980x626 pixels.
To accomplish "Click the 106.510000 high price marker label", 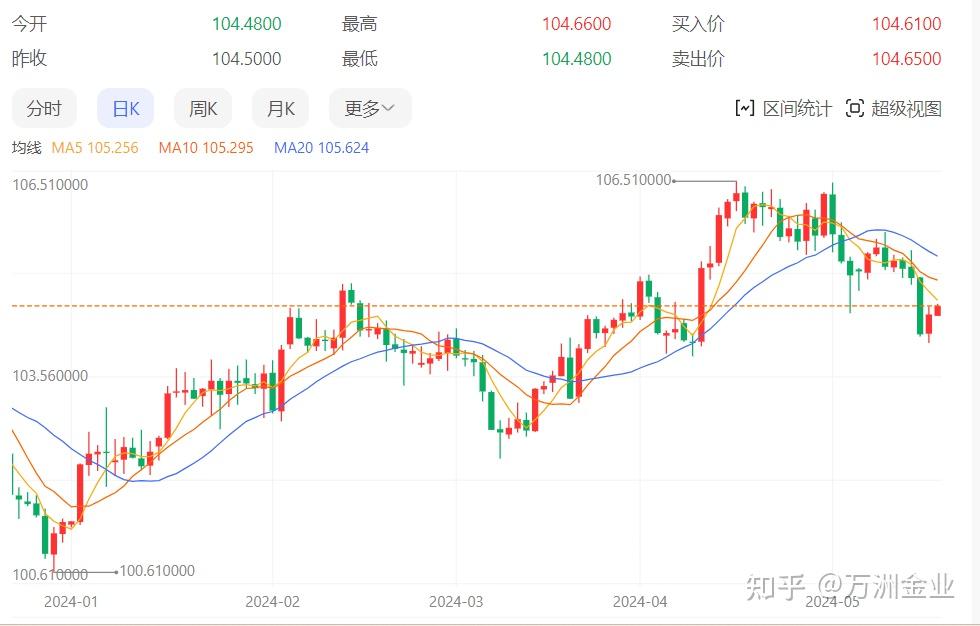I will click(x=633, y=180).
